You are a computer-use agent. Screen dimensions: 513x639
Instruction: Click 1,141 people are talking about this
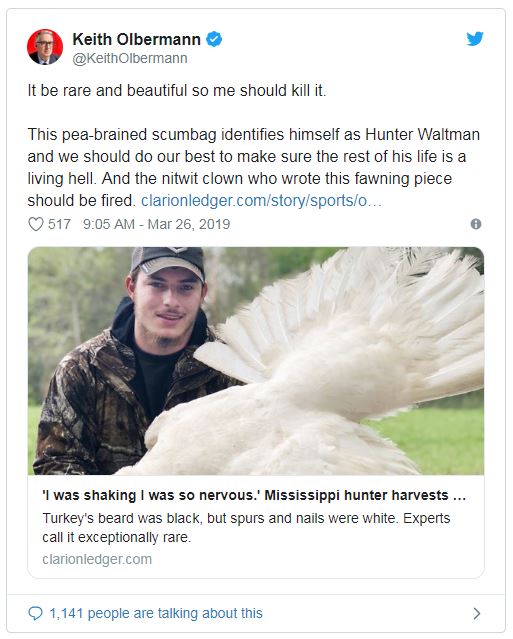(x=156, y=613)
